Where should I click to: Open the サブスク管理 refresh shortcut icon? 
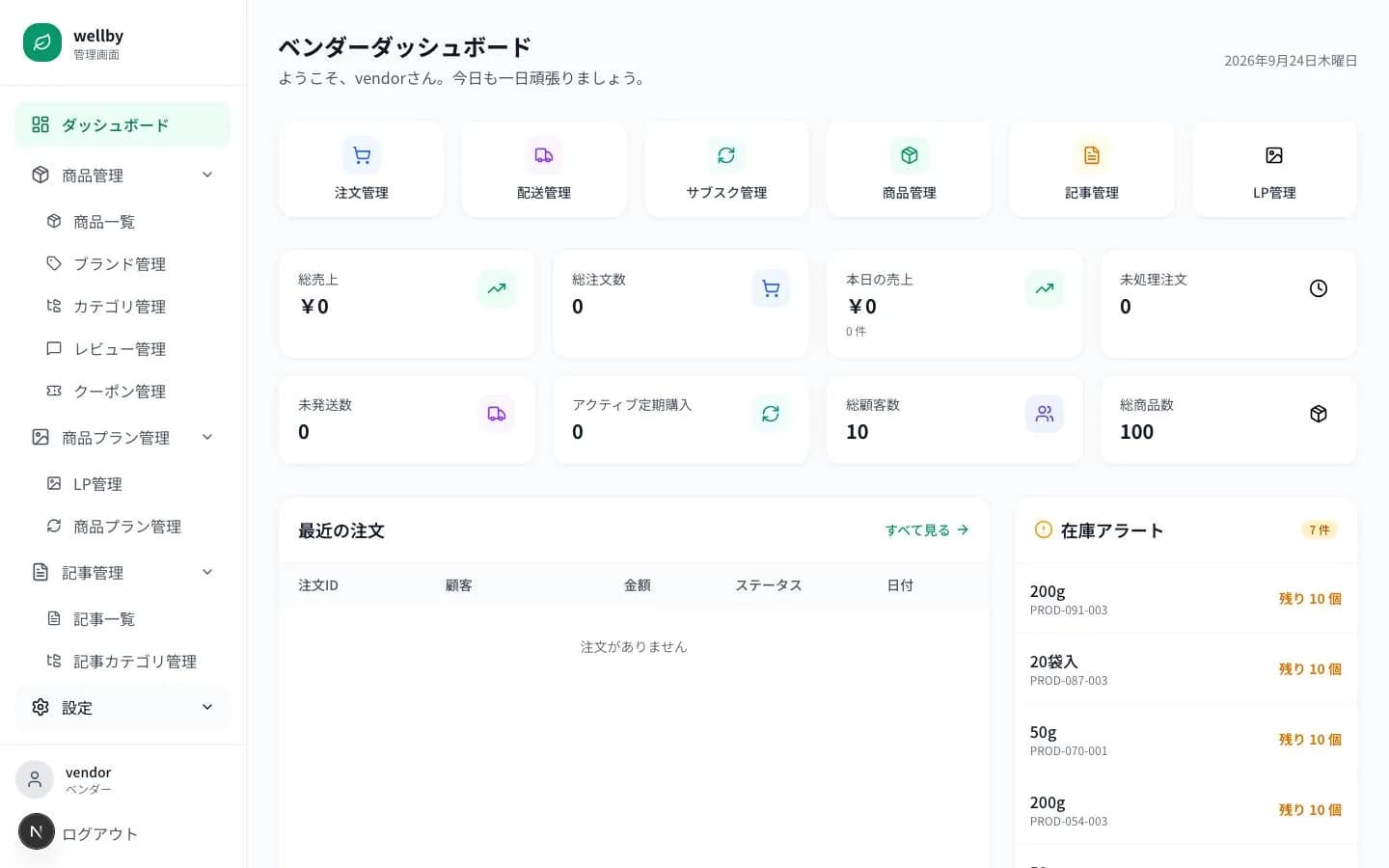726,155
